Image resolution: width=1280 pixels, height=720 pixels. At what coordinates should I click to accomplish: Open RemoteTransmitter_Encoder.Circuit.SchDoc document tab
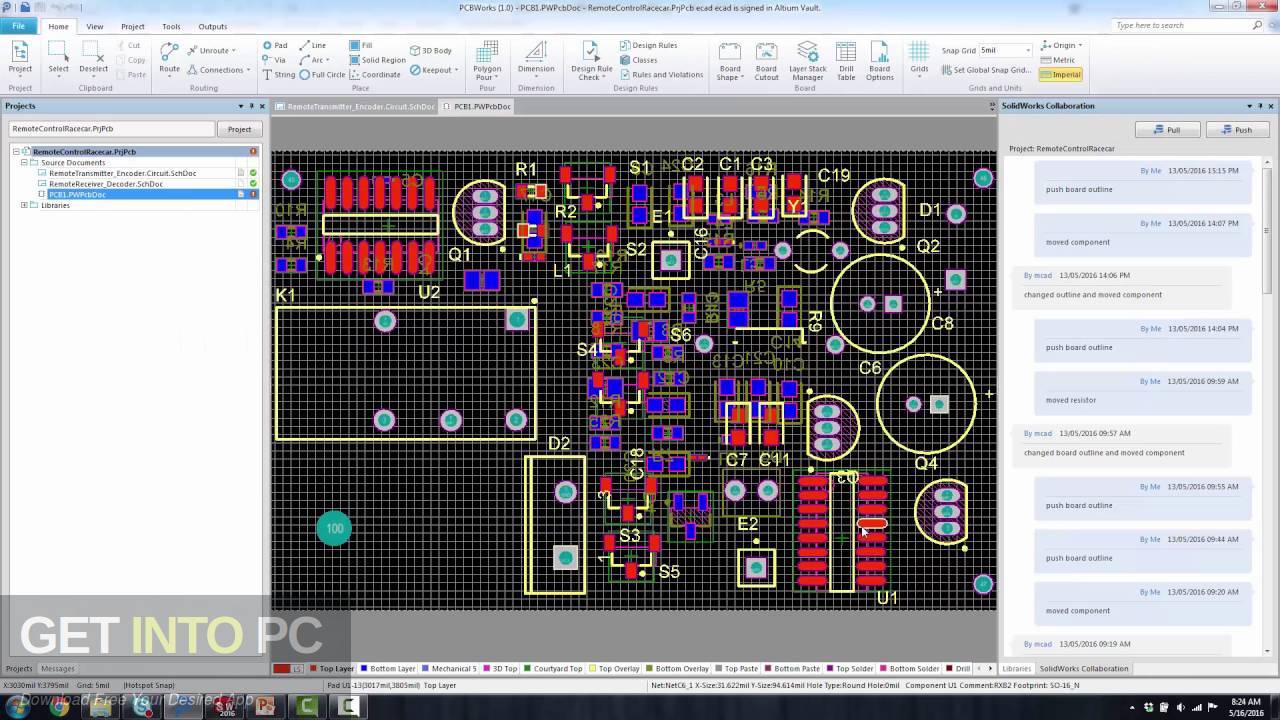pyautogui.click(x=355, y=106)
